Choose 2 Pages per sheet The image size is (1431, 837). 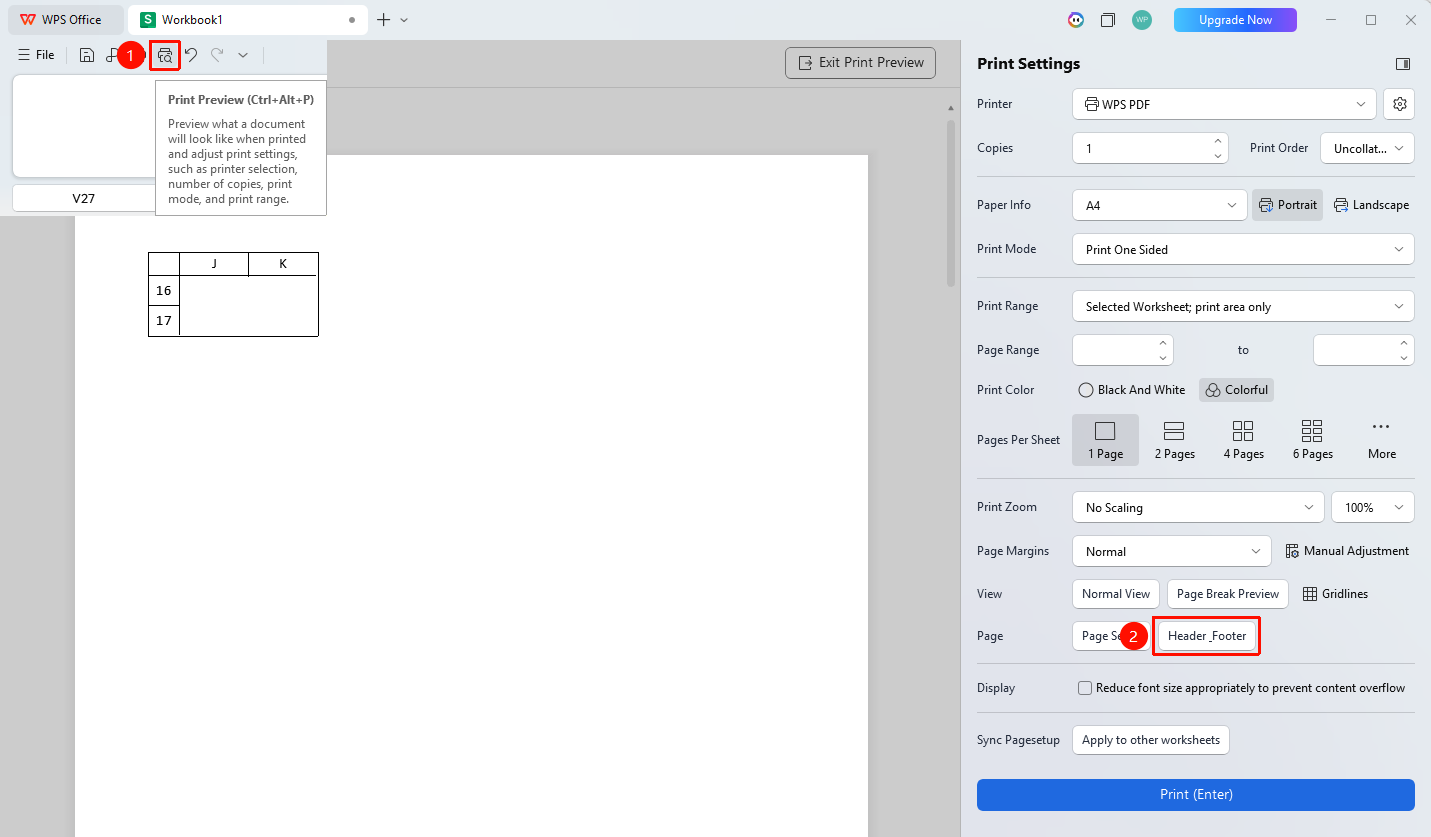click(1174, 440)
